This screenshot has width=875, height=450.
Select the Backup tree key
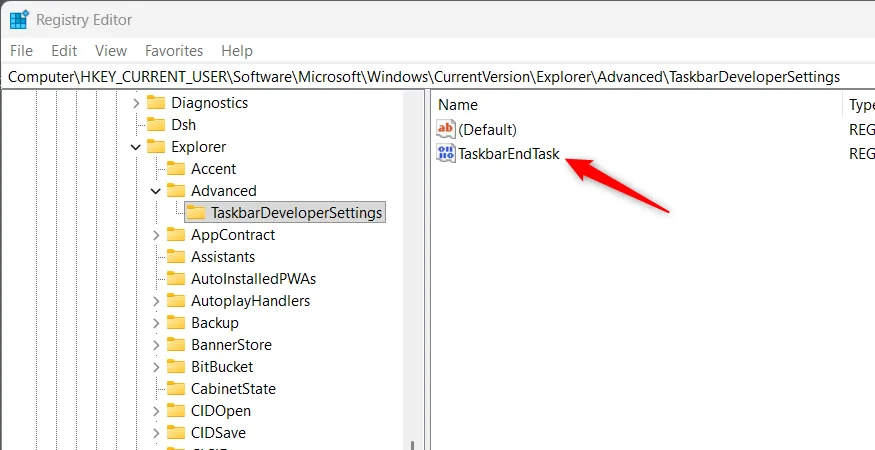click(x=215, y=323)
